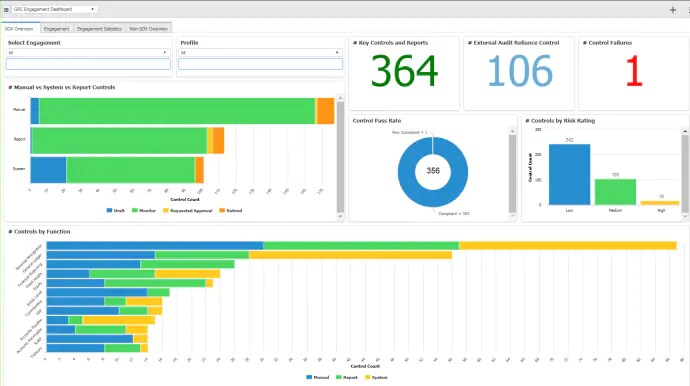690x386 pixels.
Task: Click scroll-down arrow of Manual vs System chart
Action: coord(340,216)
